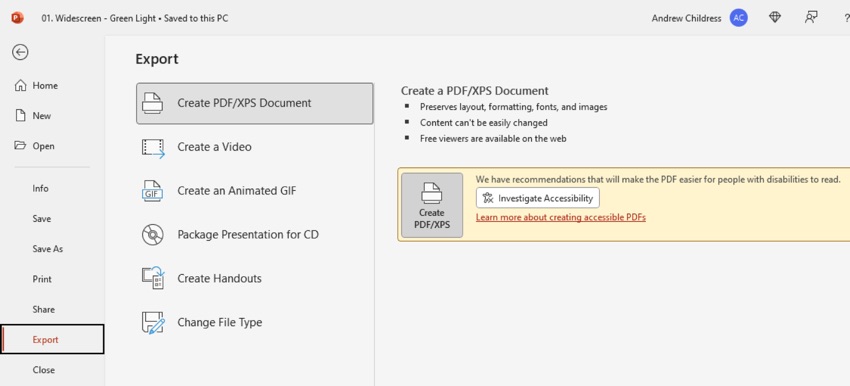This screenshot has width=850, height=386.
Task: Click the feedback person icon
Action: tap(811, 18)
